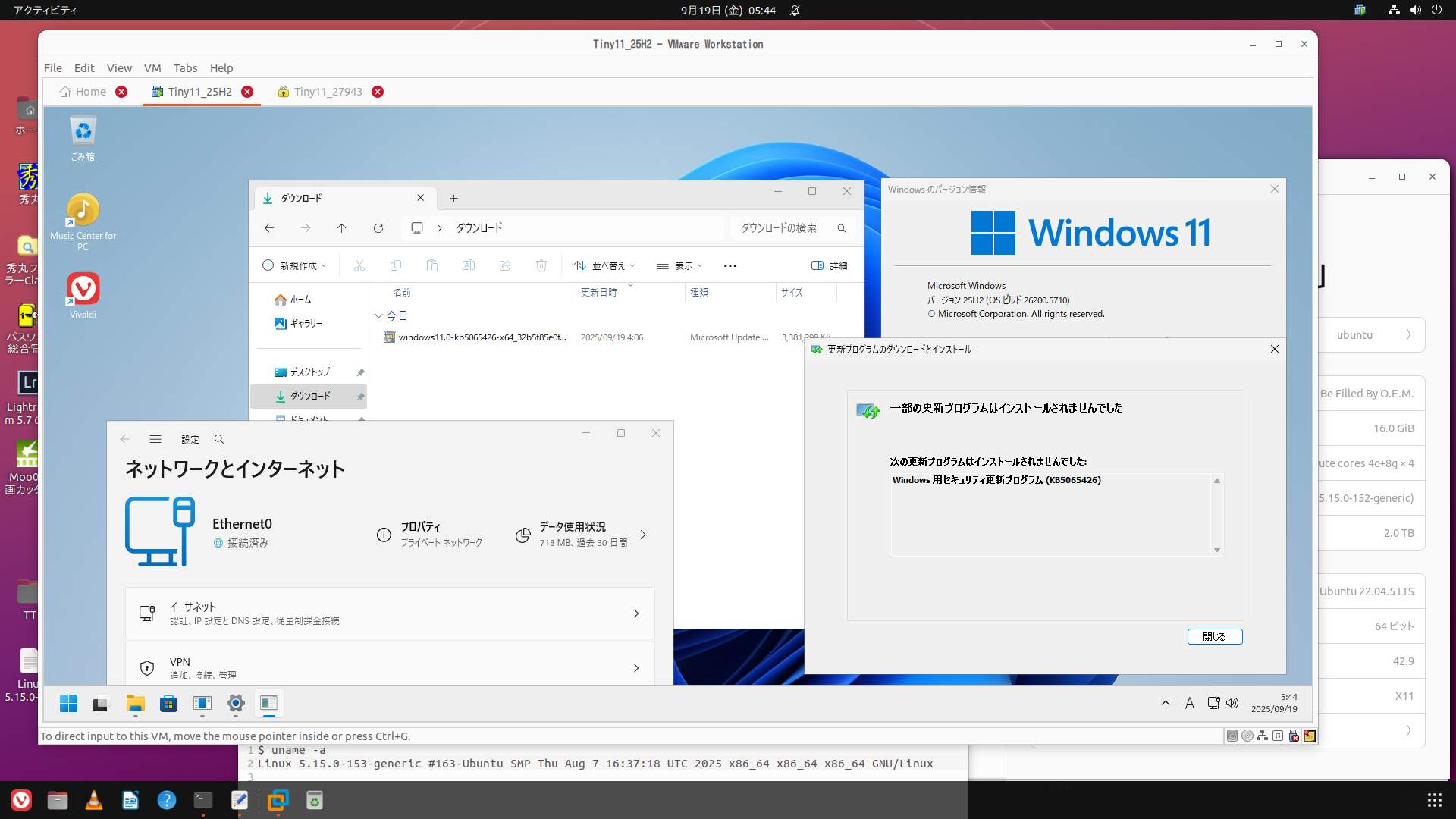Open the 表示 view dropdown

pos(679,265)
